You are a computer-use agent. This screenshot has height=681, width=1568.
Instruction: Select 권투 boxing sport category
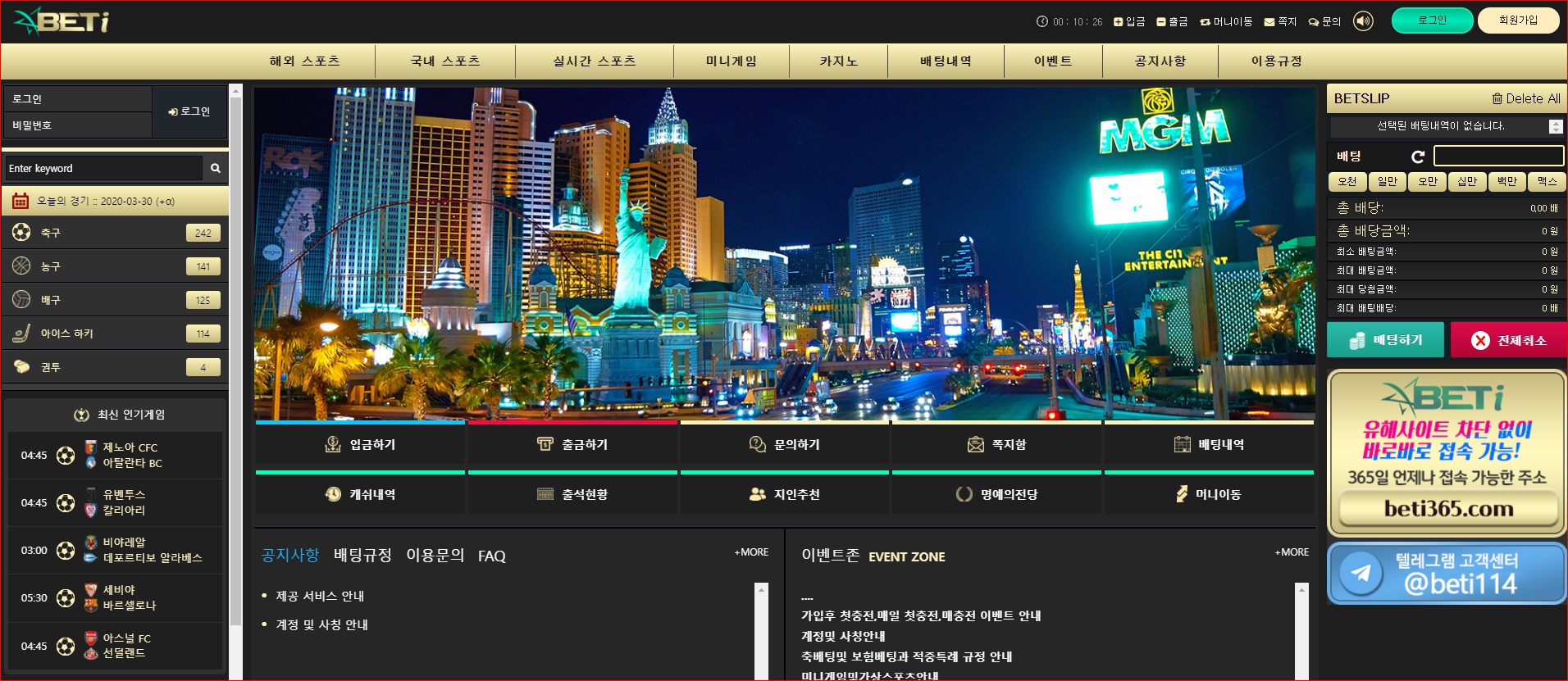pos(115,367)
